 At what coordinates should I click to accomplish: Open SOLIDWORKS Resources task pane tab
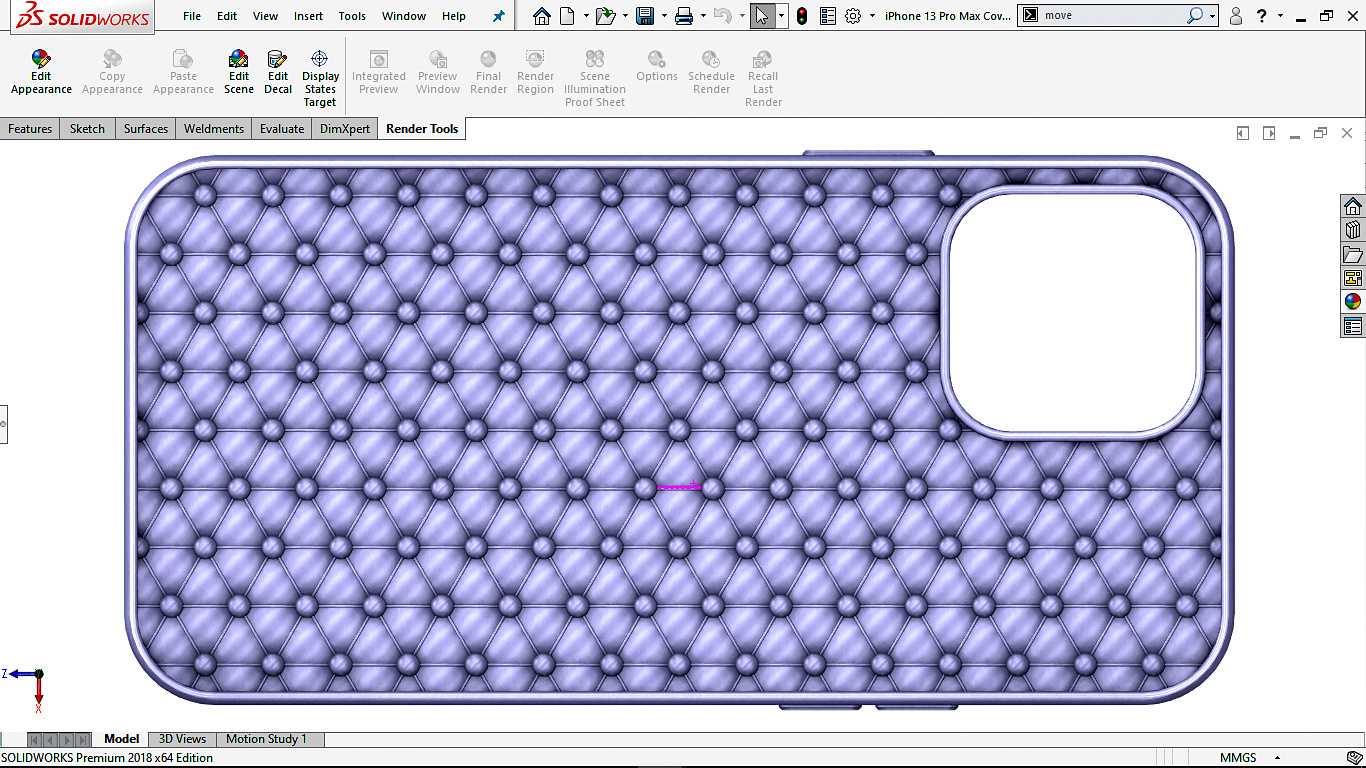1353,206
